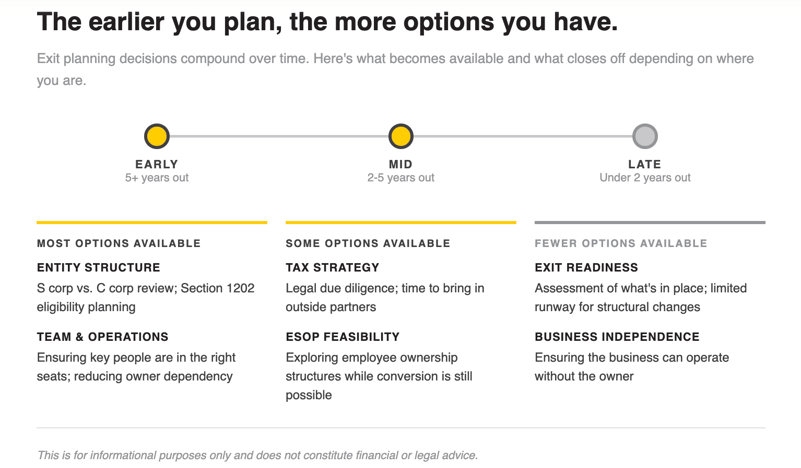Image resolution: width=801 pixels, height=468 pixels.
Task: Click the Exit Readiness heading
Action: [x=586, y=268]
